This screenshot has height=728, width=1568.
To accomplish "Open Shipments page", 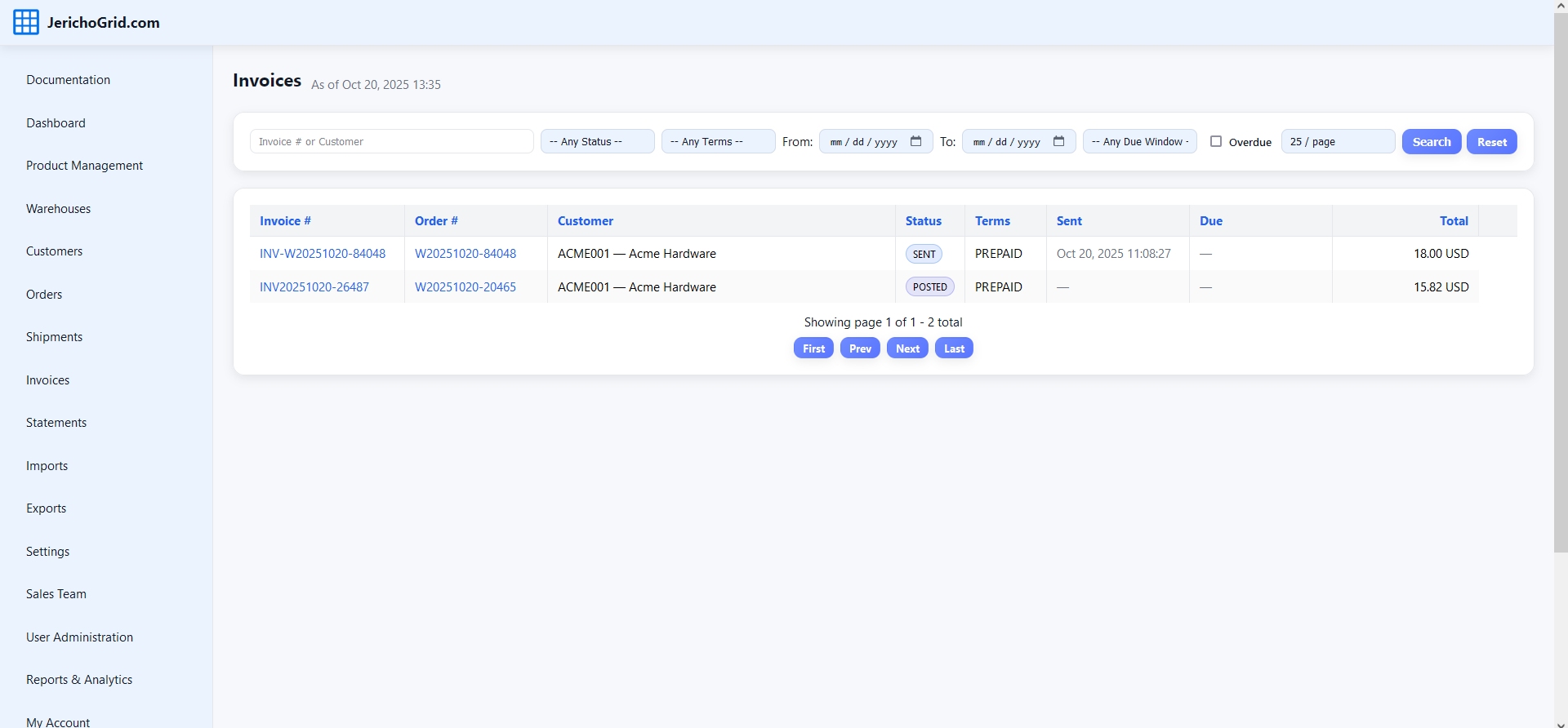I will click(x=54, y=337).
